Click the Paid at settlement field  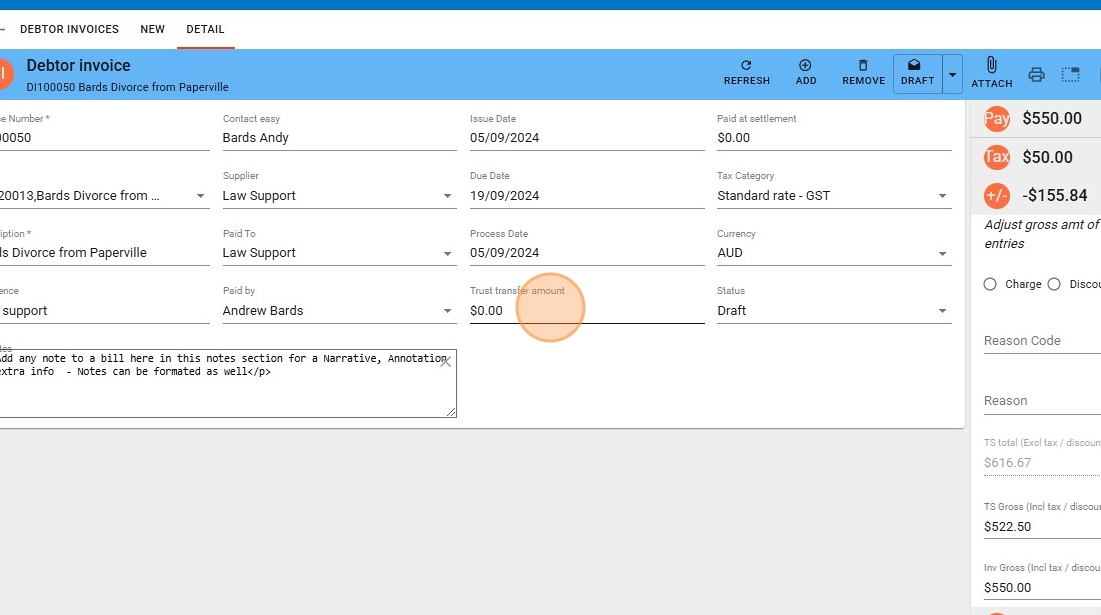click(834, 138)
